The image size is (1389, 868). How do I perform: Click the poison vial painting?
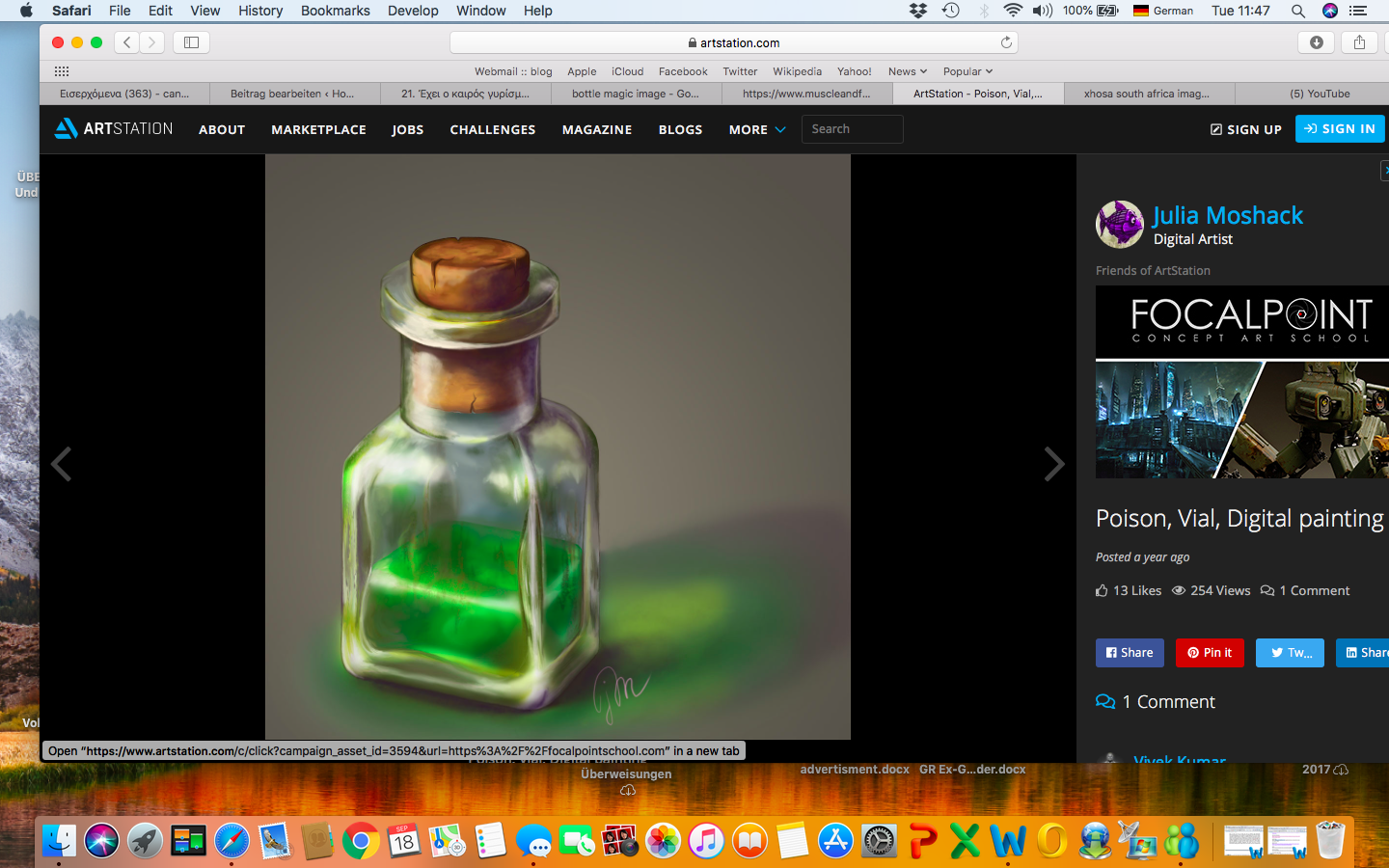(558, 447)
